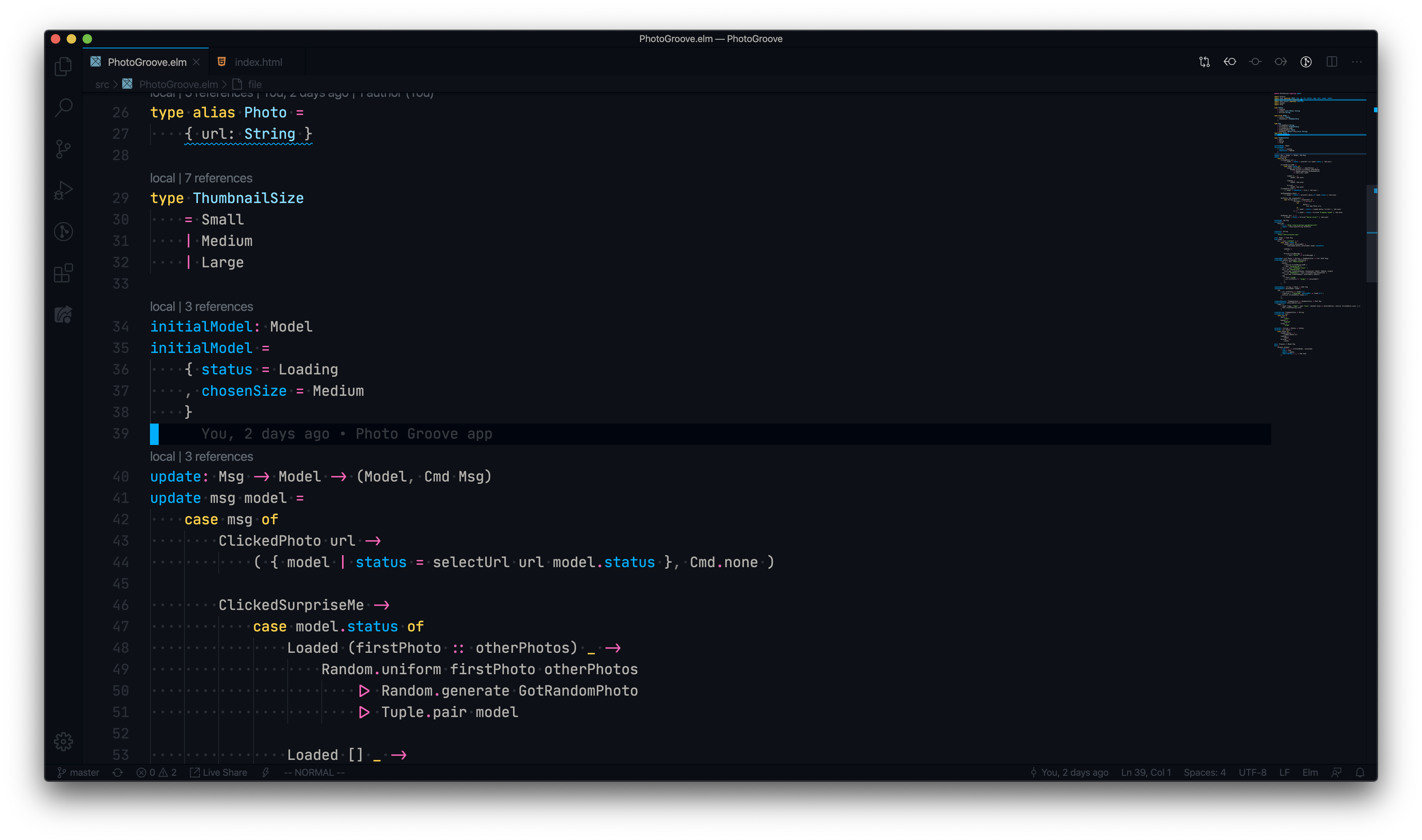Open Run and Debug view
The width and height of the screenshot is (1422, 840).
click(63, 190)
